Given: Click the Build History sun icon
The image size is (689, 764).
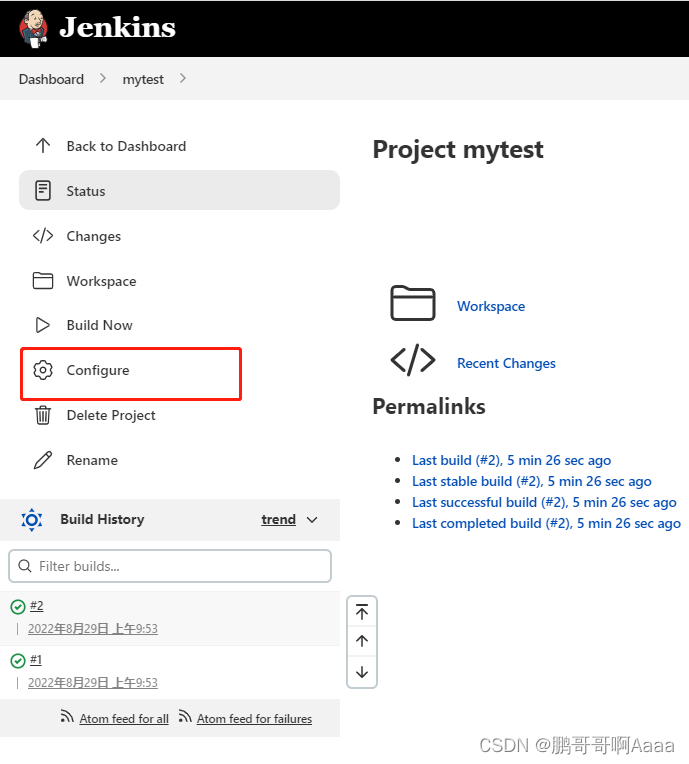Looking at the screenshot, I should [x=32, y=520].
